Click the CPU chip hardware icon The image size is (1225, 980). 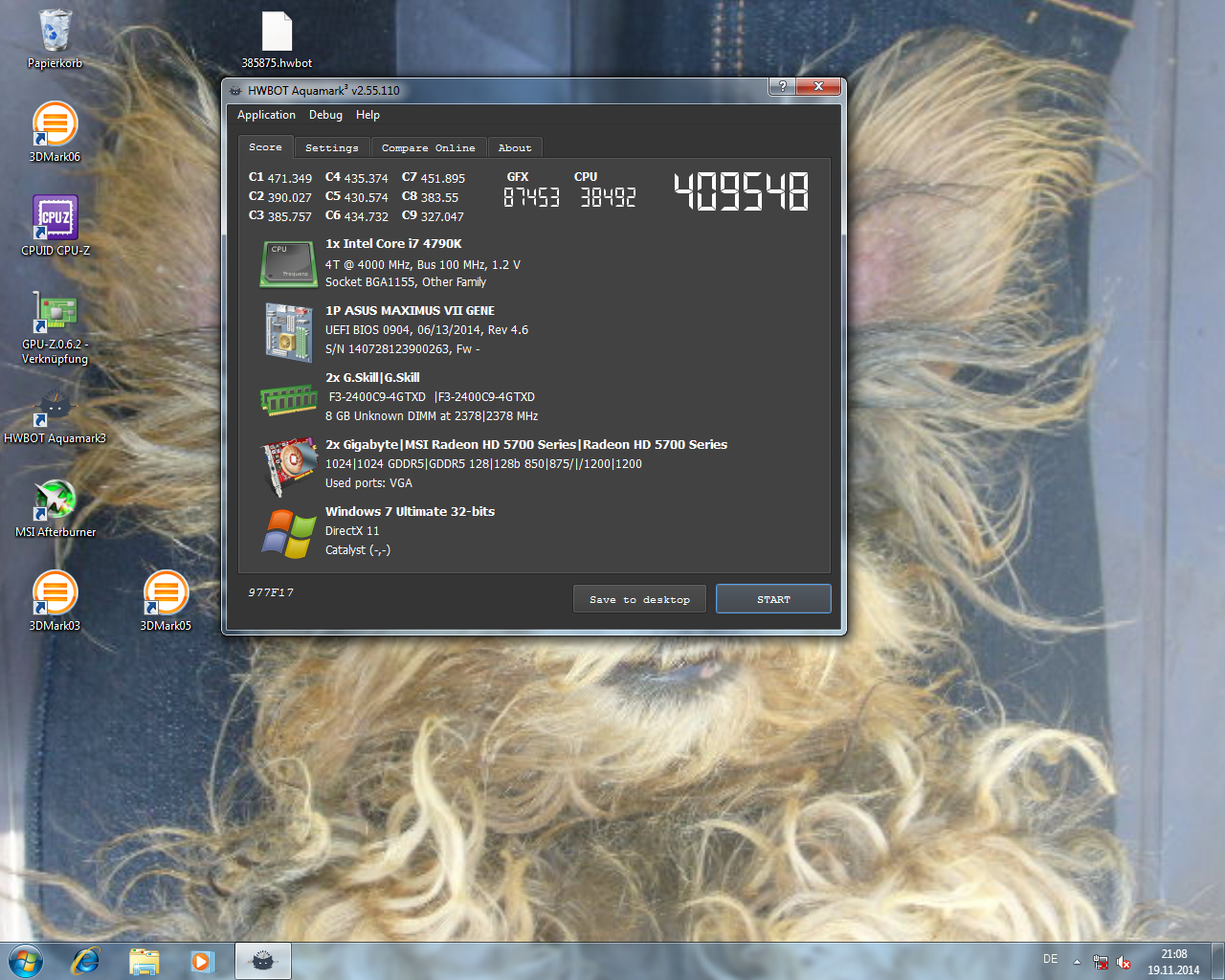pyautogui.click(x=288, y=263)
